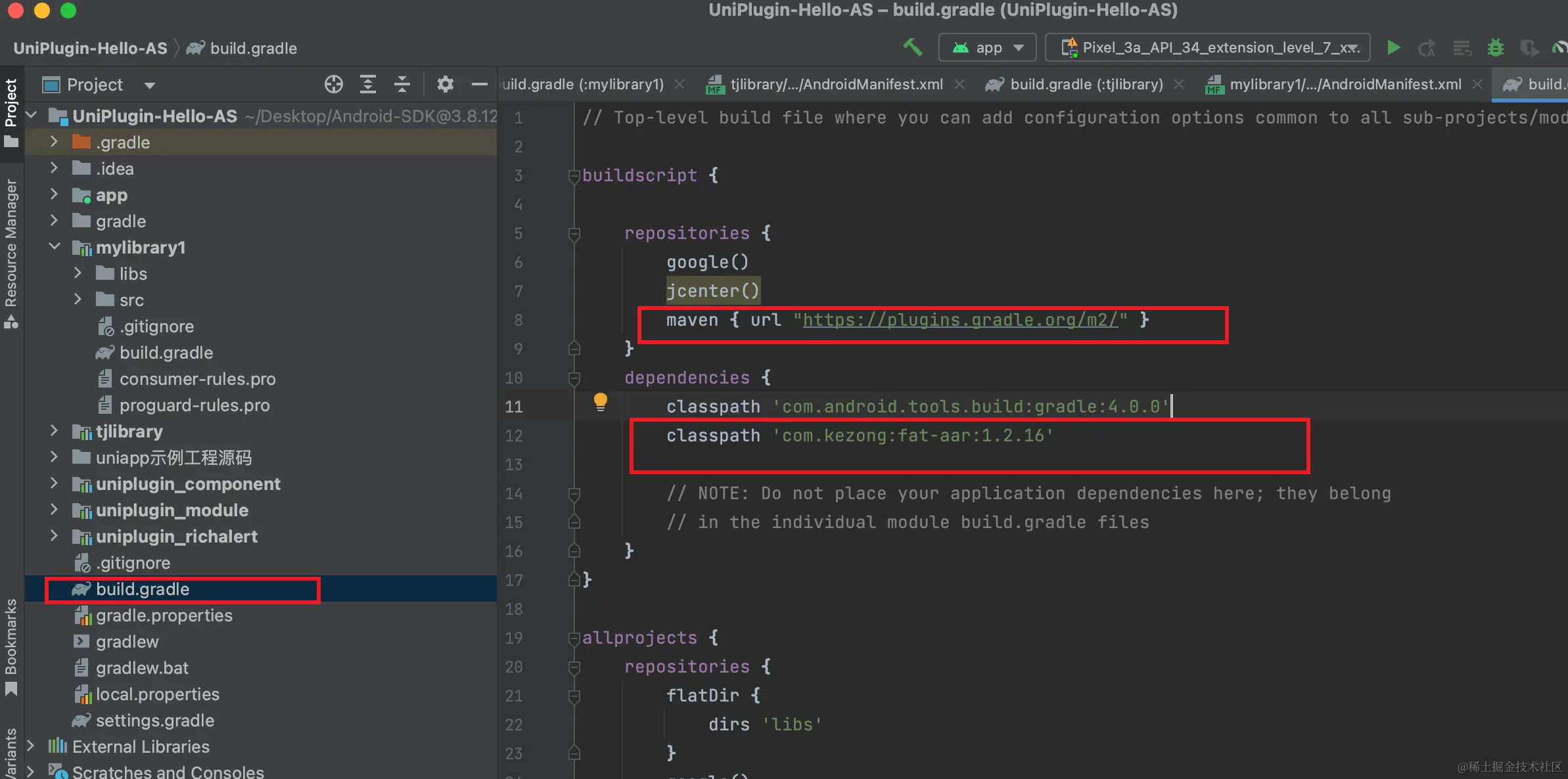Hide Project panel with minus icon

click(480, 84)
